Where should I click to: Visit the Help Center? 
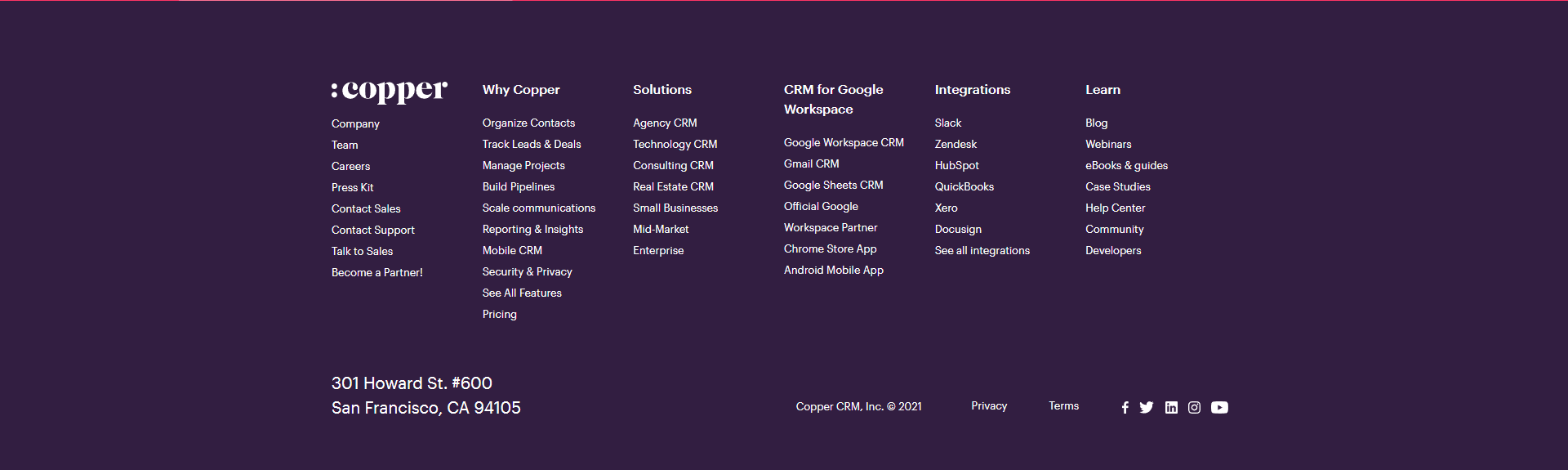coord(1115,208)
